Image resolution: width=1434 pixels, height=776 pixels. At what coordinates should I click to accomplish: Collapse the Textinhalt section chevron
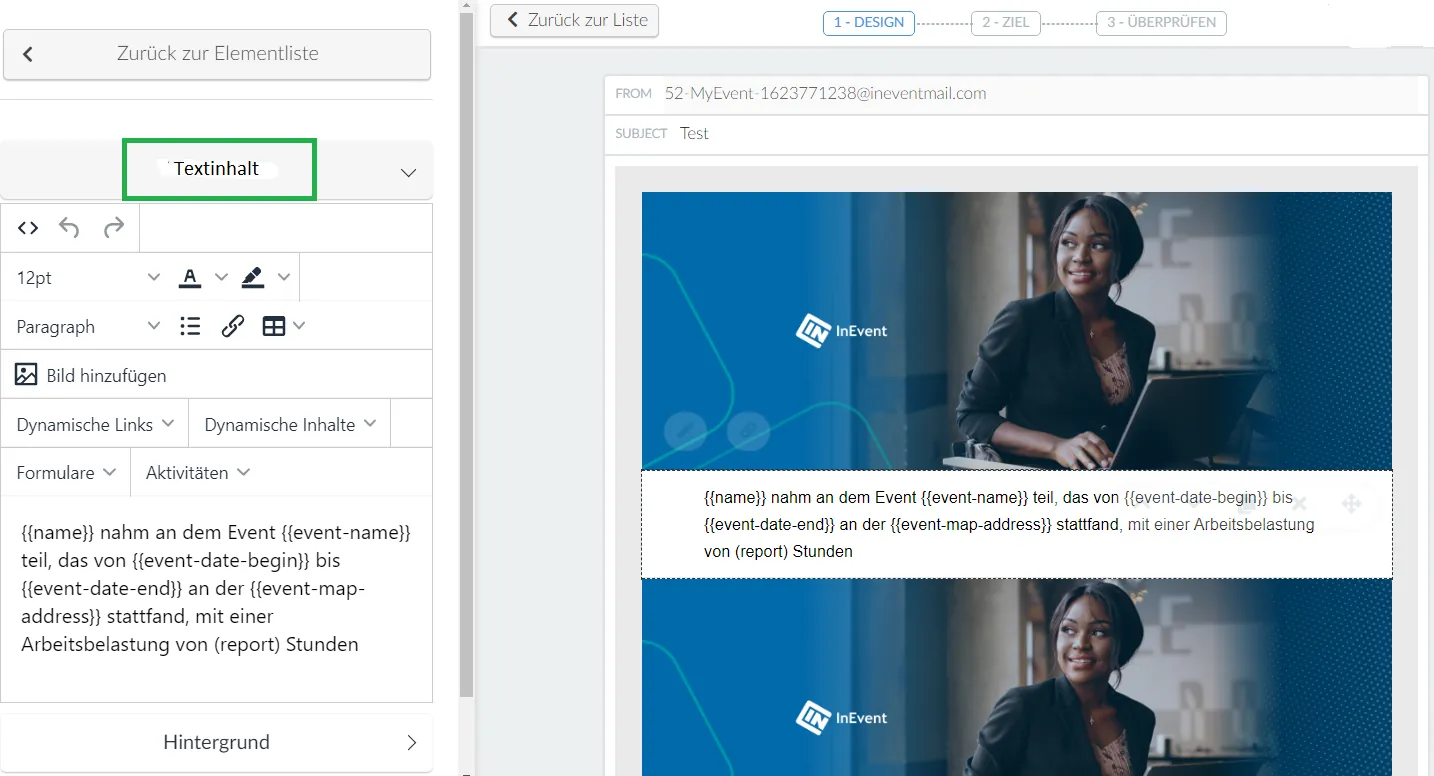click(x=408, y=172)
